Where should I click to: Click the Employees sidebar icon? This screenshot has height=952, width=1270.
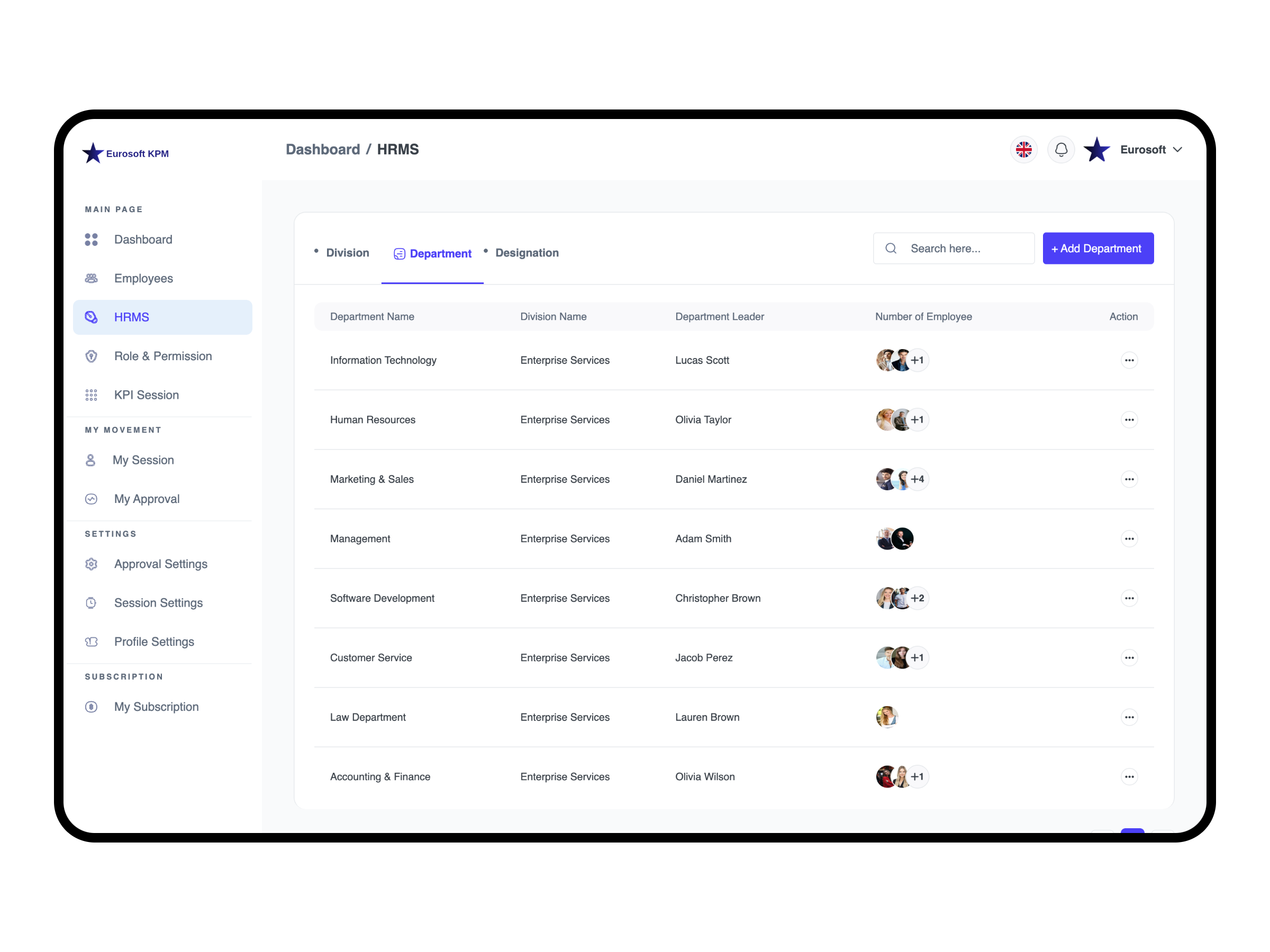tap(92, 278)
